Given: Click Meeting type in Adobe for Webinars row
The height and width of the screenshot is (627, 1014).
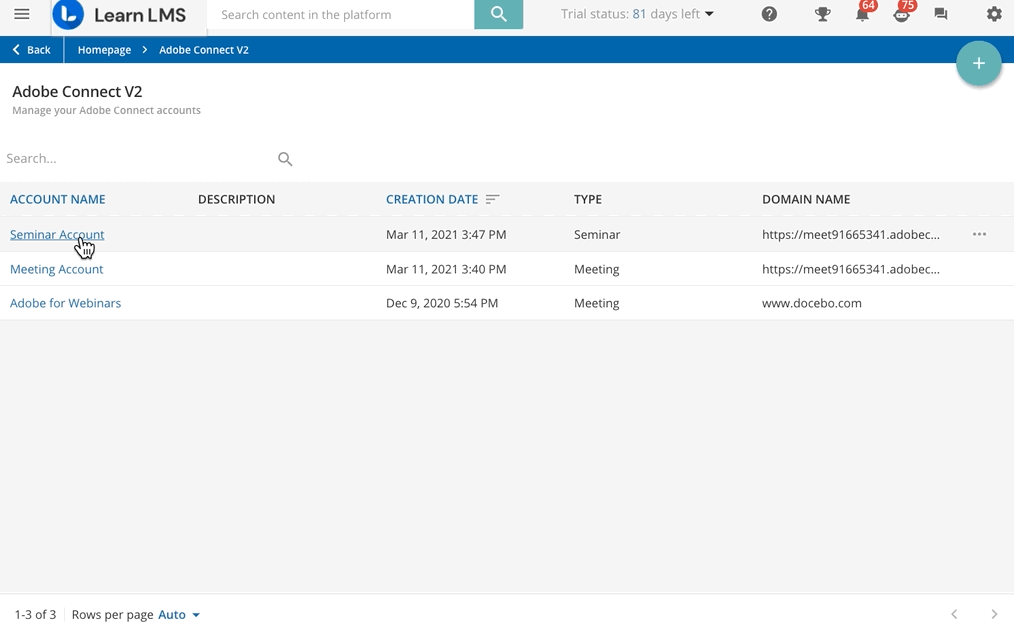Looking at the screenshot, I should click(596, 303).
